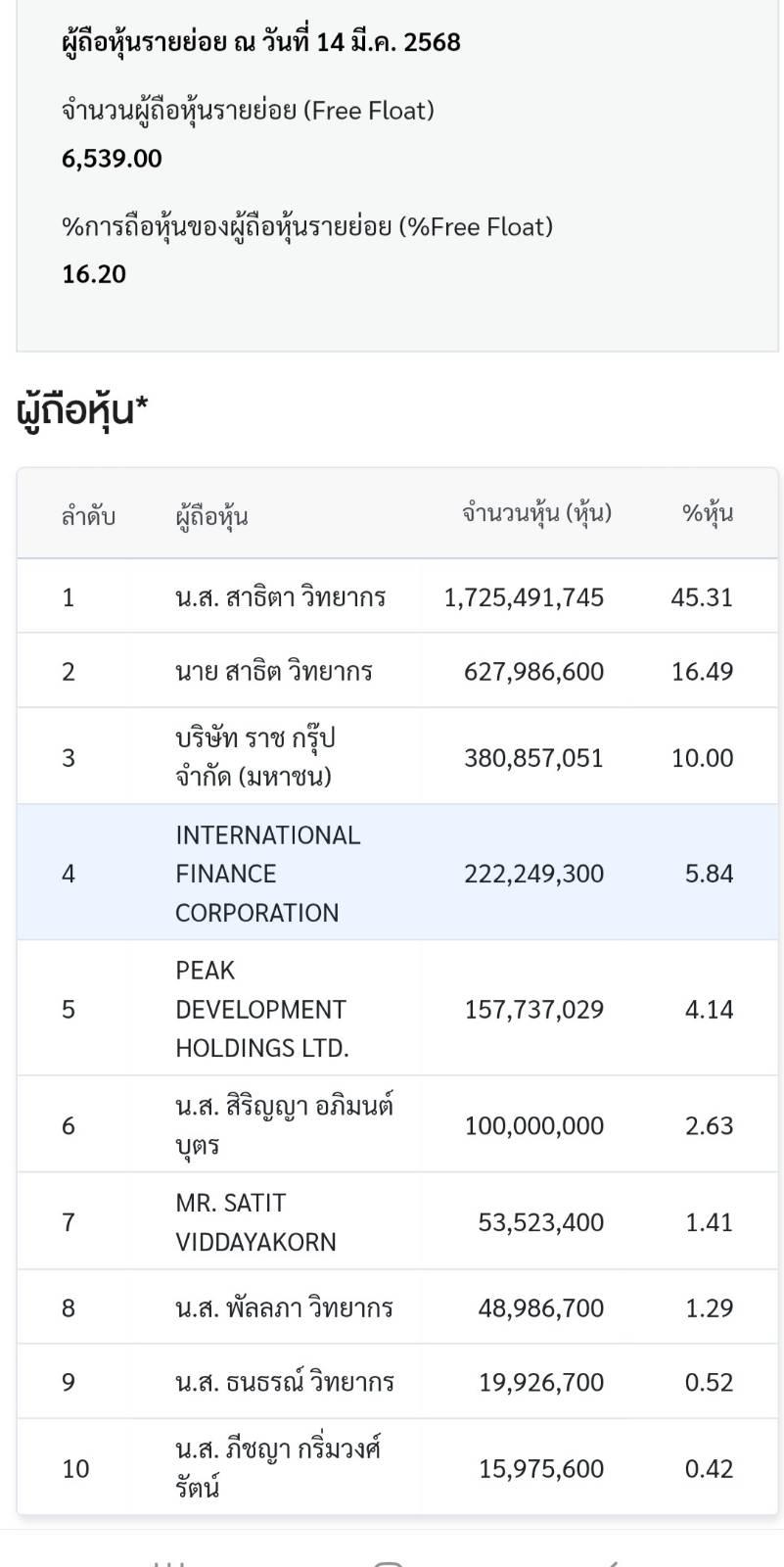
Task: Tap shareholder น.ส. สาธิตา วิทยากร in row 1
Action: click(281, 597)
